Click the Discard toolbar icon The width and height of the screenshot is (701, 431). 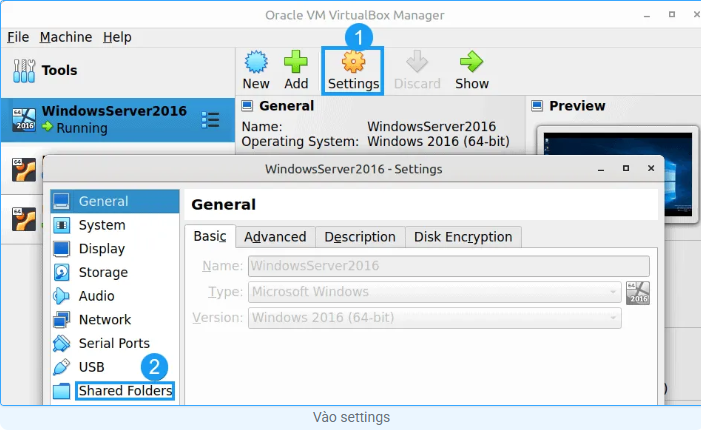tap(417, 62)
